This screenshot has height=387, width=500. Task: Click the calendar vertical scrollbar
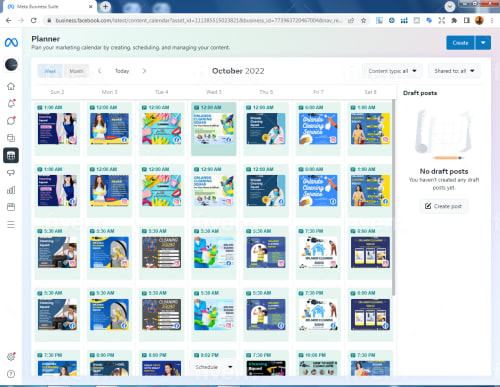tap(394, 197)
